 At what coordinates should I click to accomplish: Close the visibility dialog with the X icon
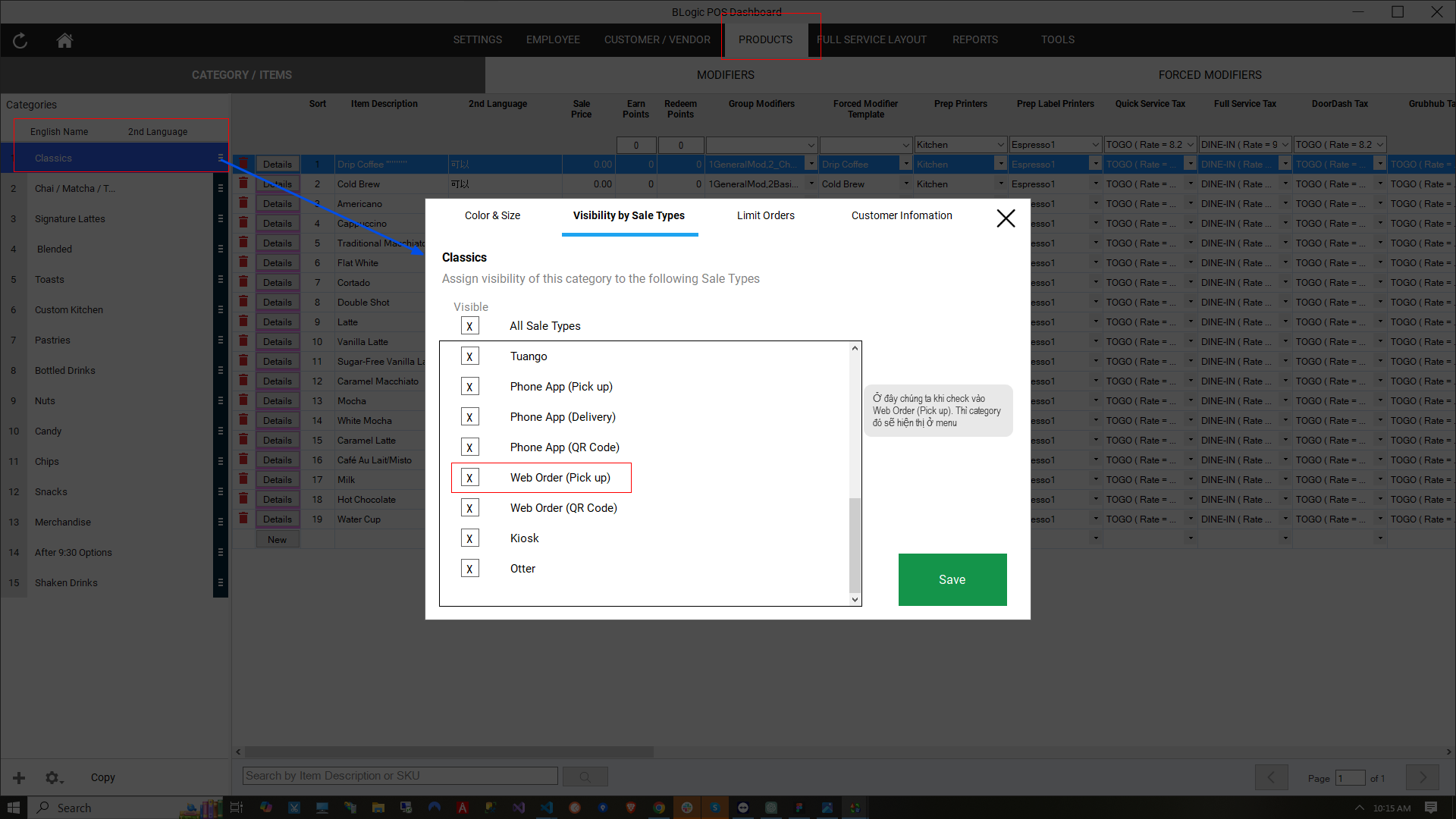point(1006,218)
